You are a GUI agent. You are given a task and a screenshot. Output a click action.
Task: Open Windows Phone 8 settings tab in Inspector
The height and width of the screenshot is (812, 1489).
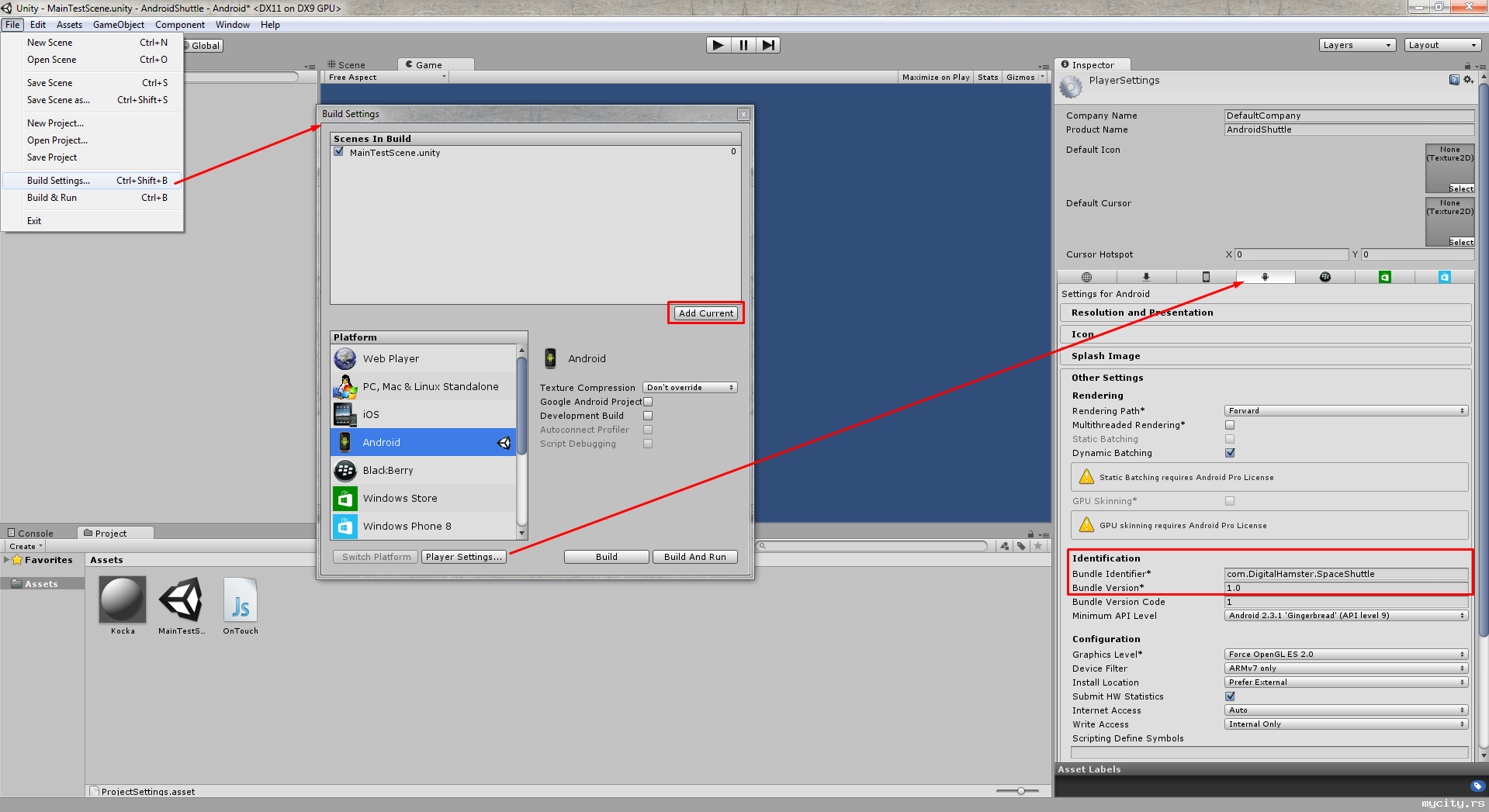pyautogui.click(x=1444, y=277)
